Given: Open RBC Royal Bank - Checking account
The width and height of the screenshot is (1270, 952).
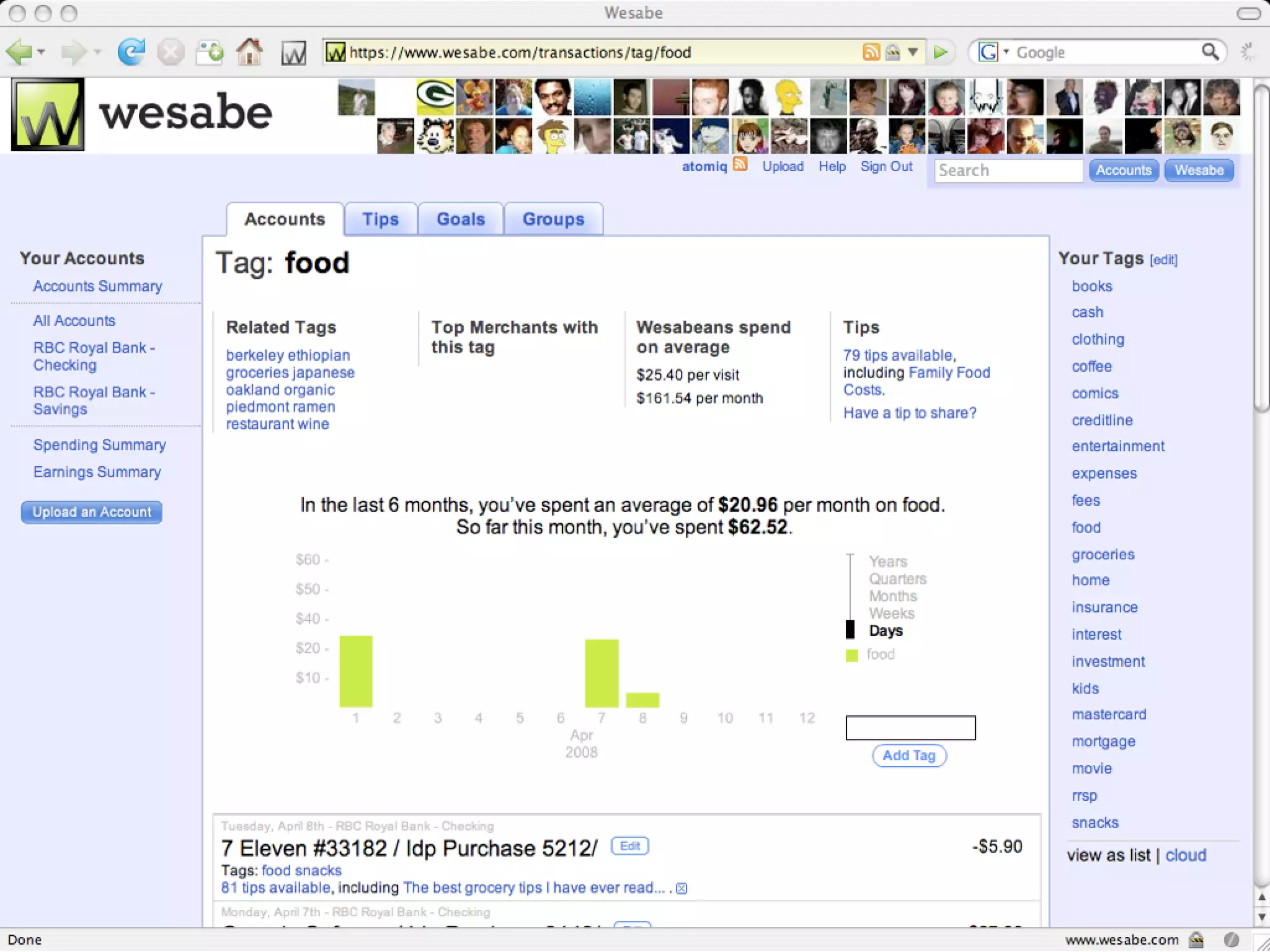Looking at the screenshot, I should (x=94, y=356).
